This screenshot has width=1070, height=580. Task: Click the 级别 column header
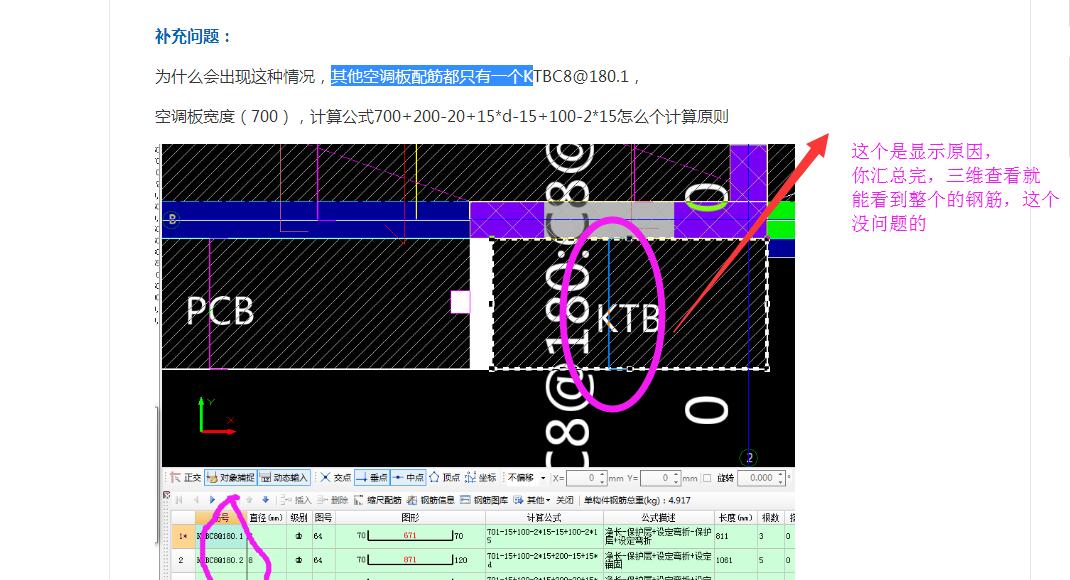[299, 518]
